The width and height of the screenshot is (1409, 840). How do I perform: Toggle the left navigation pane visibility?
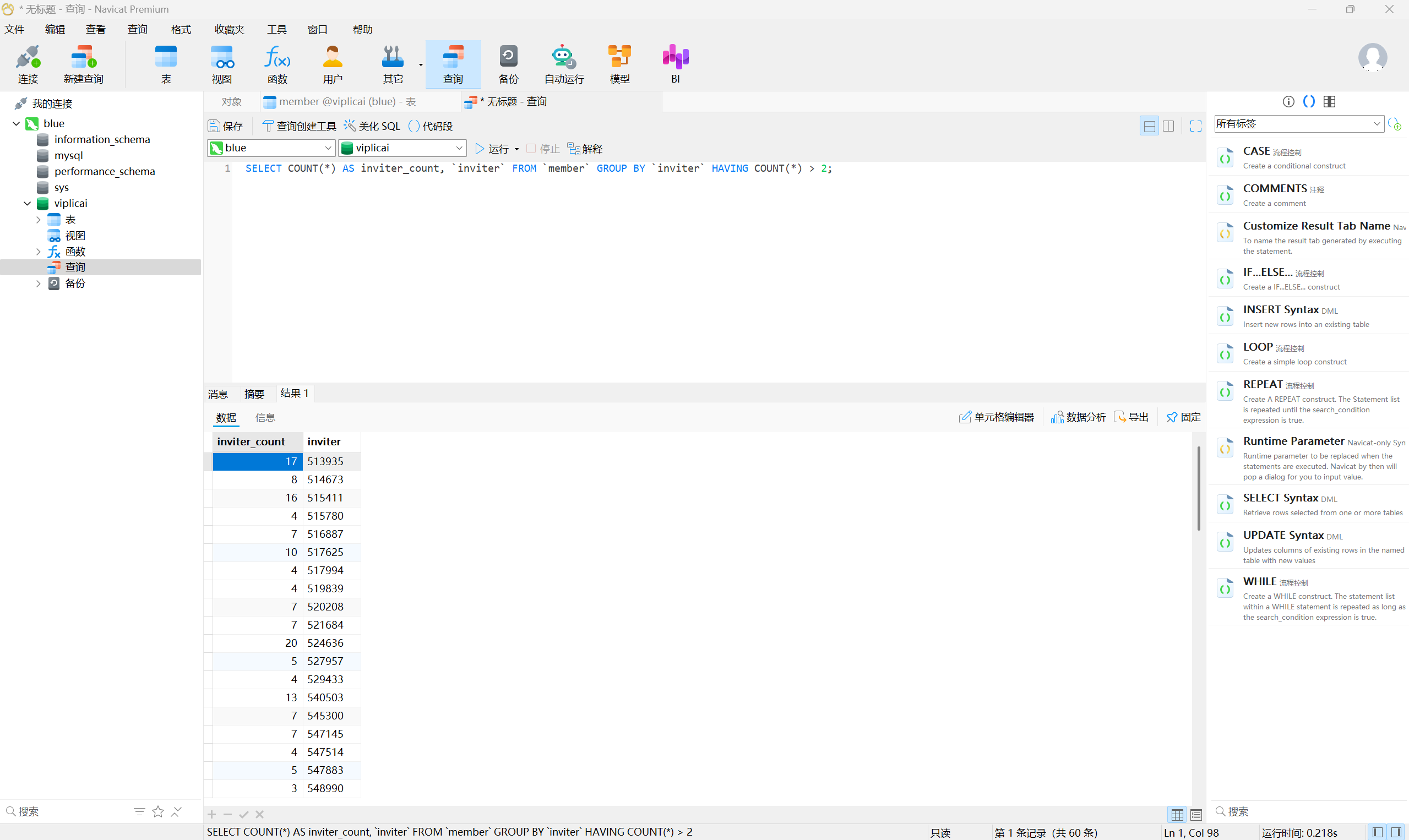(x=1377, y=832)
